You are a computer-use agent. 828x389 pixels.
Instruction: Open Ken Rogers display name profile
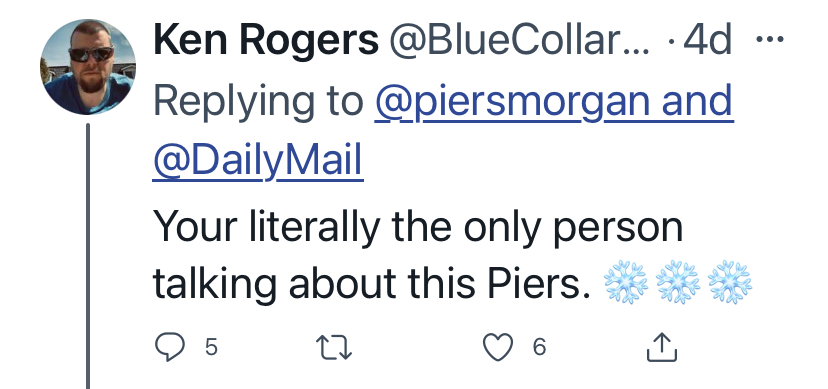point(266,41)
